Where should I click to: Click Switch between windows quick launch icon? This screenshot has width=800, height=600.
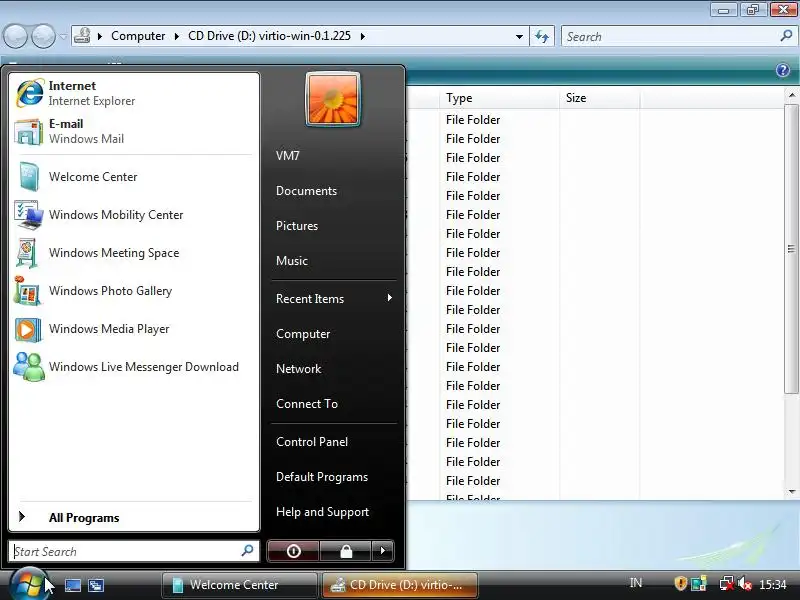(x=96, y=585)
